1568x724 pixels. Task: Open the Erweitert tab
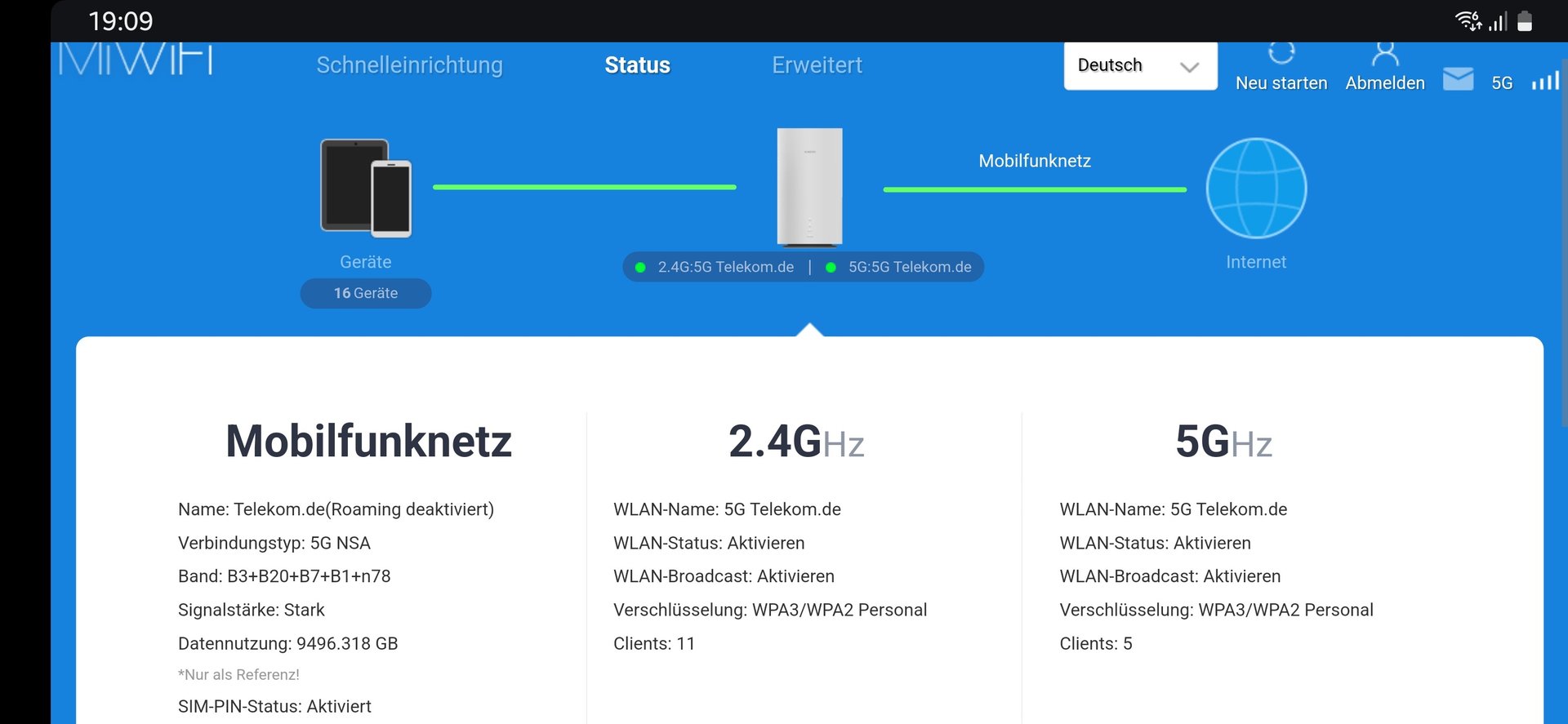pos(817,65)
